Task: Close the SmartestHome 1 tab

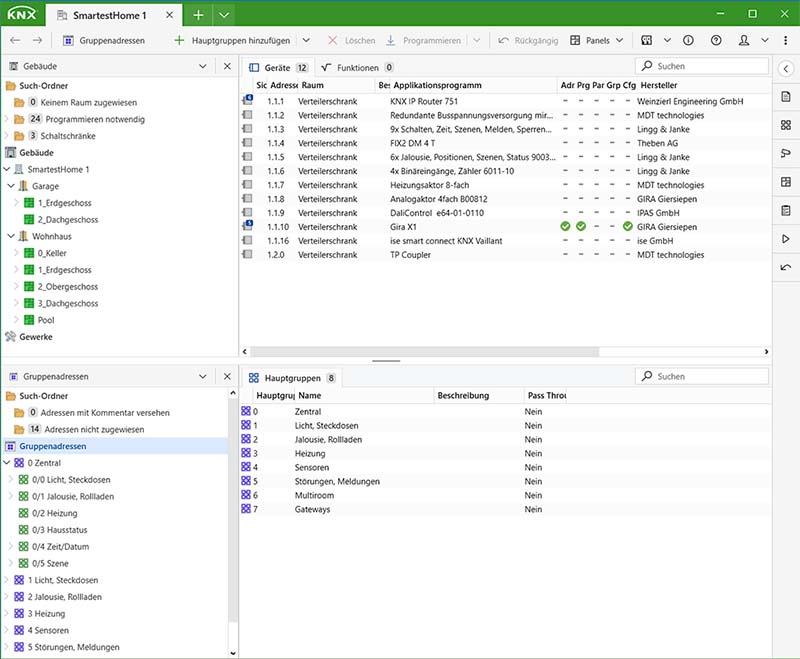Action: 169,15
